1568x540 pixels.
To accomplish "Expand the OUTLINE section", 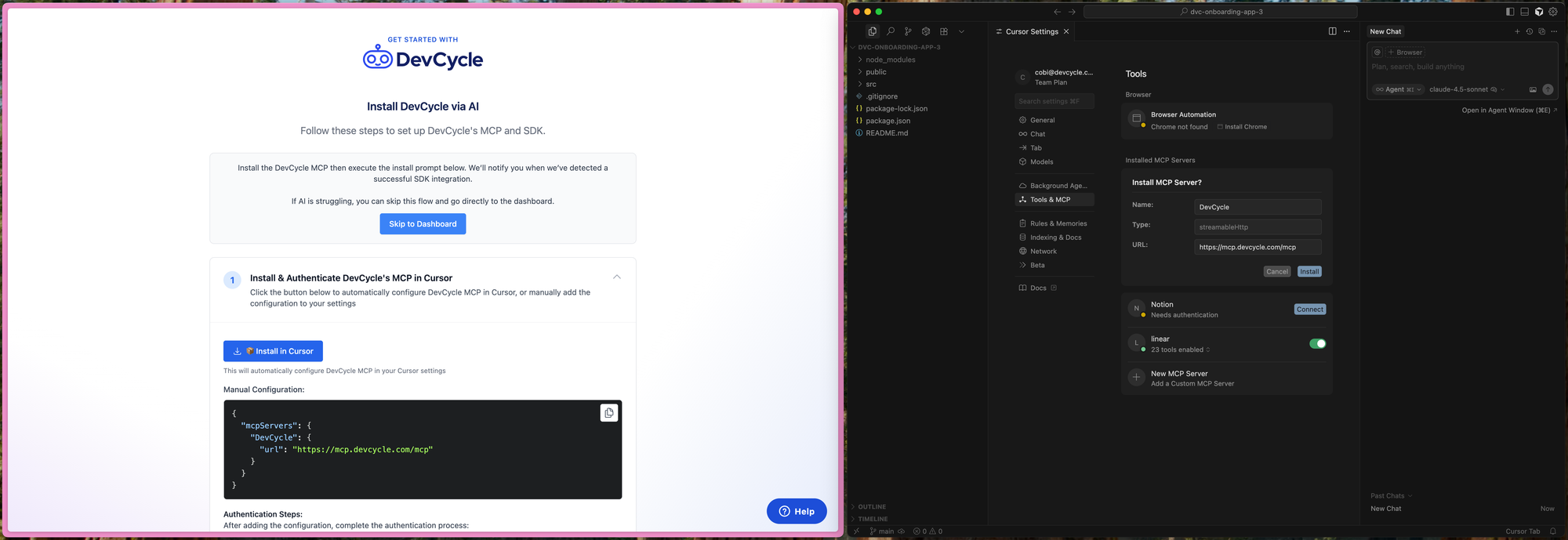I will (x=871, y=507).
